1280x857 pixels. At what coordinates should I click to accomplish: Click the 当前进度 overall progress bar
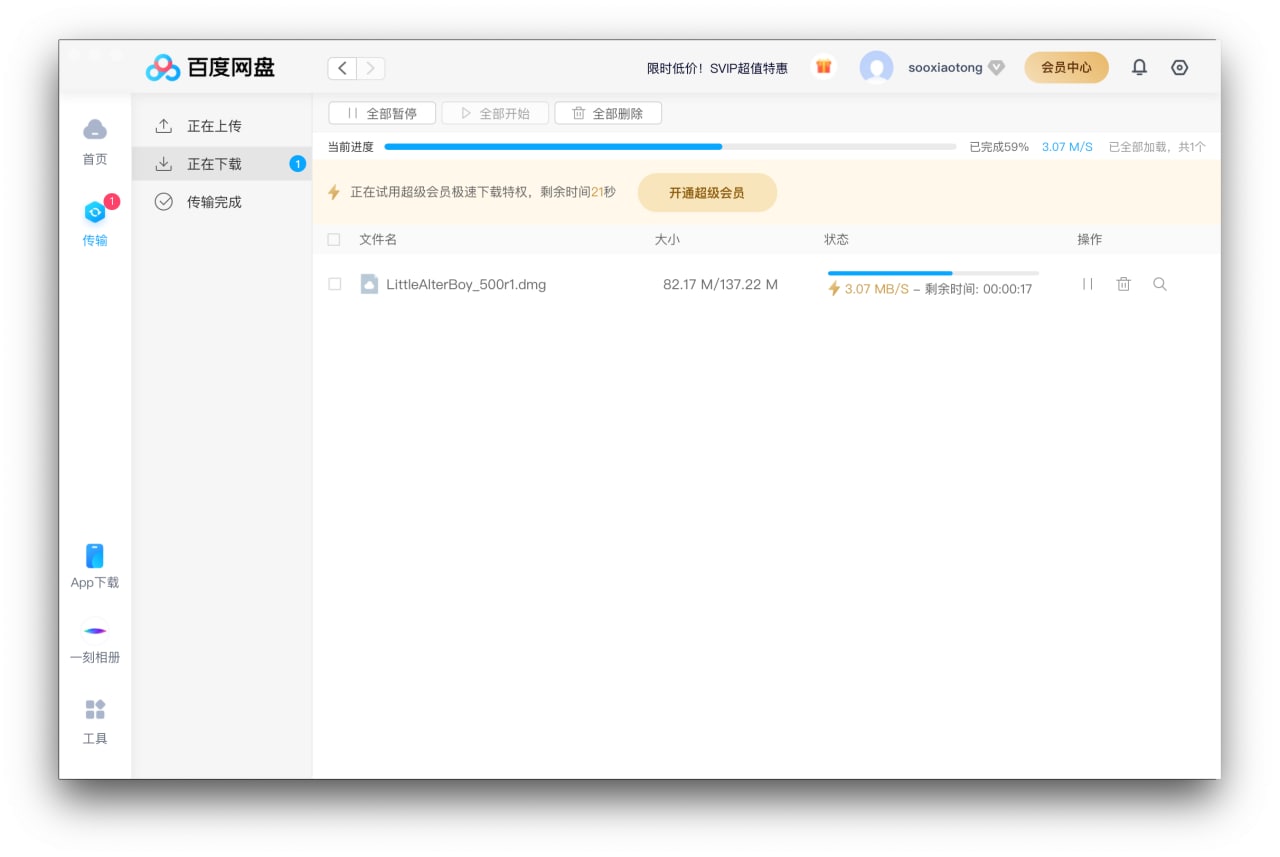coord(670,147)
